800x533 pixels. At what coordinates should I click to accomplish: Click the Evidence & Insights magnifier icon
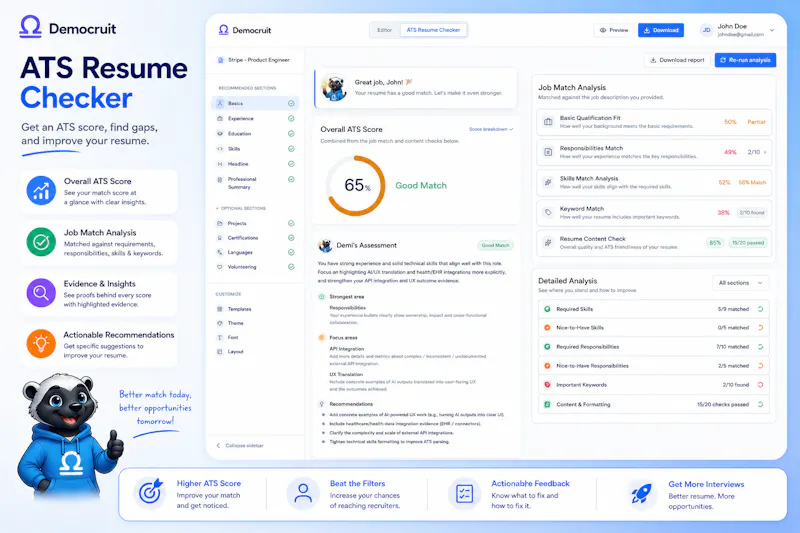point(41,293)
